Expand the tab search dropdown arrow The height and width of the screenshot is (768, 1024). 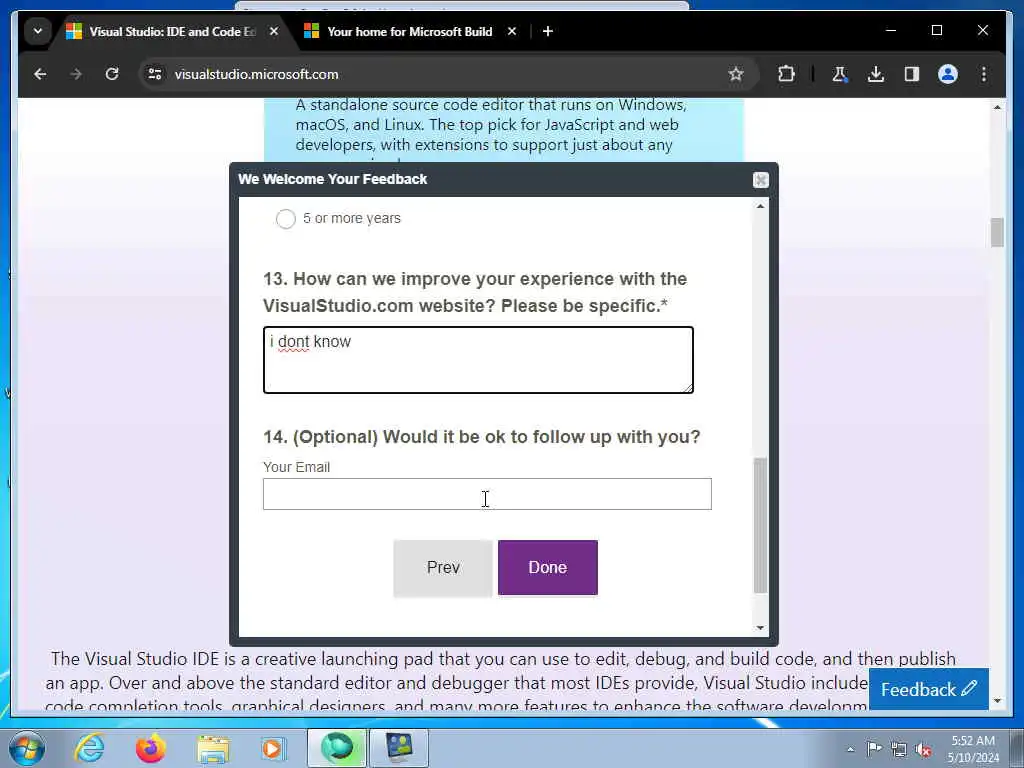pyautogui.click(x=38, y=31)
